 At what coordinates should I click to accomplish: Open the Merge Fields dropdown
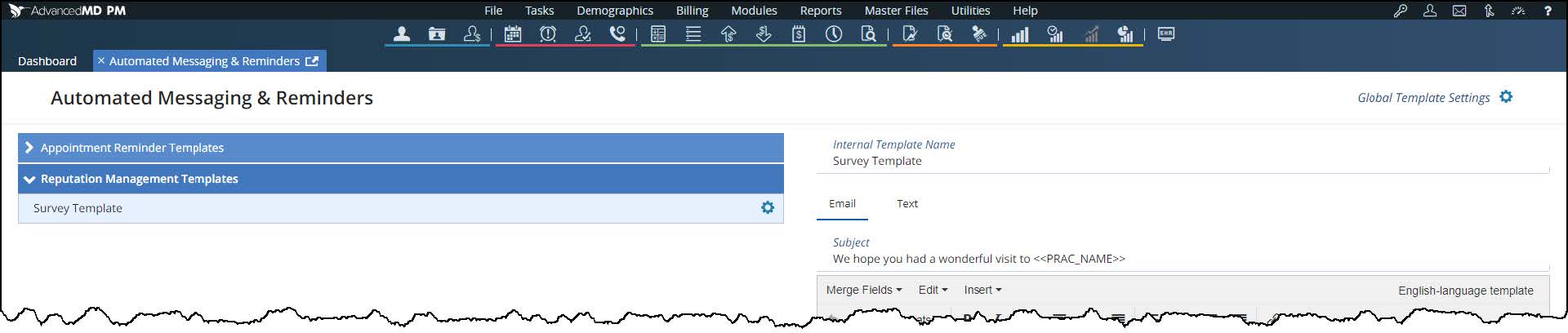863,290
